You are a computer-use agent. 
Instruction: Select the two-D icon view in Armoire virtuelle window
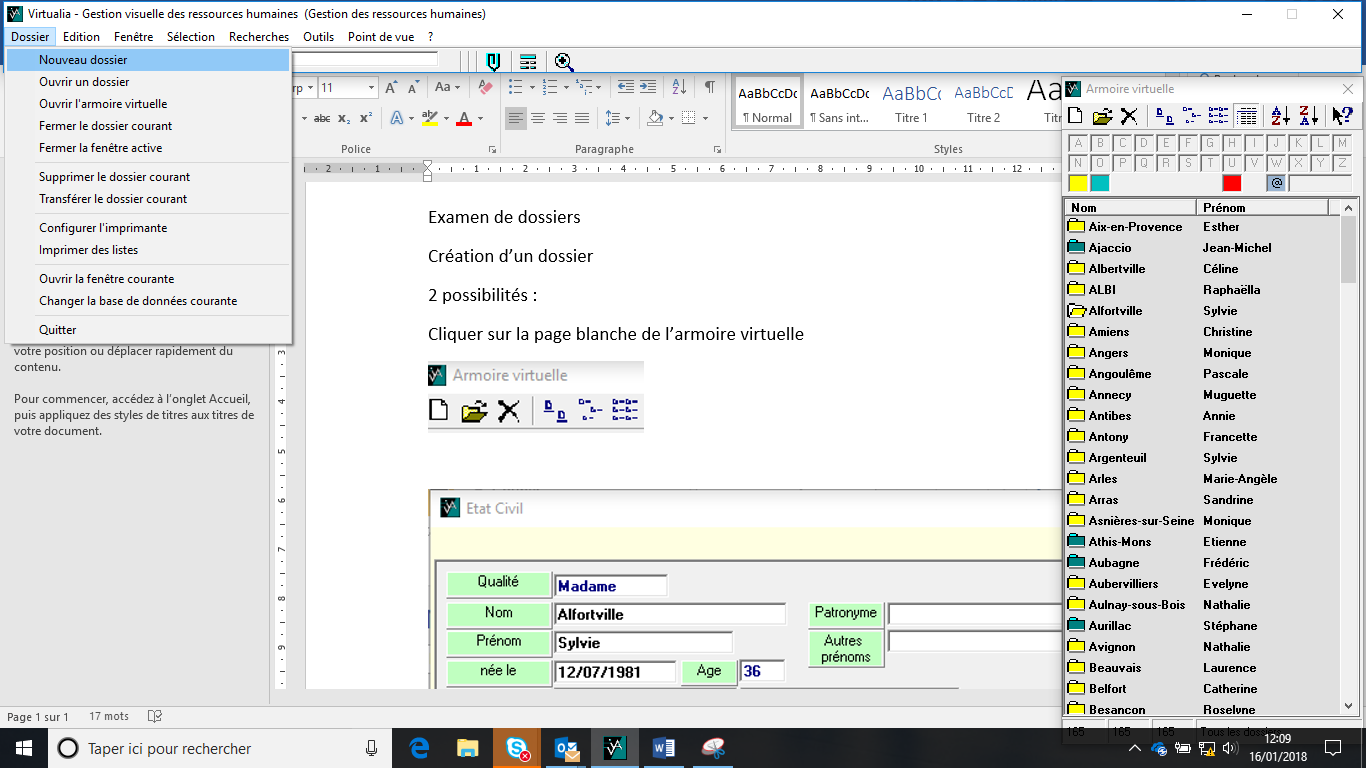point(1164,116)
